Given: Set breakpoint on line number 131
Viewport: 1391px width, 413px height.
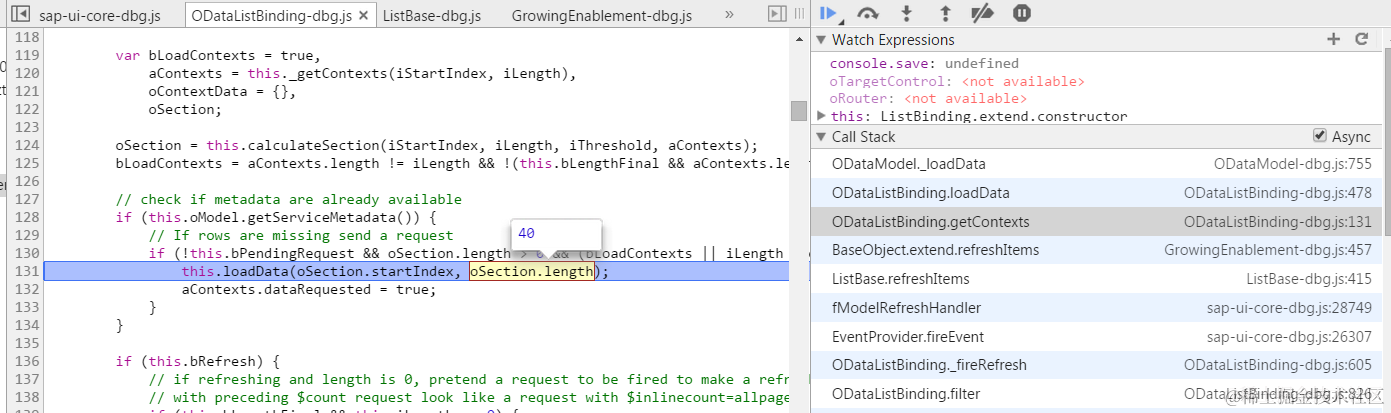Looking at the screenshot, I should pyautogui.click(x=27, y=271).
